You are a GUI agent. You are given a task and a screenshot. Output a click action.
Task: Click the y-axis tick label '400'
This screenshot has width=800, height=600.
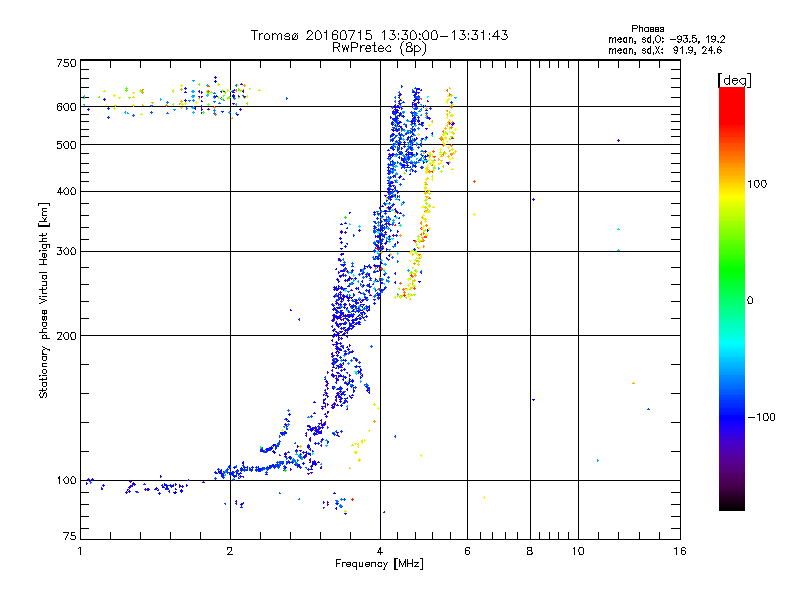click(x=66, y=192)
